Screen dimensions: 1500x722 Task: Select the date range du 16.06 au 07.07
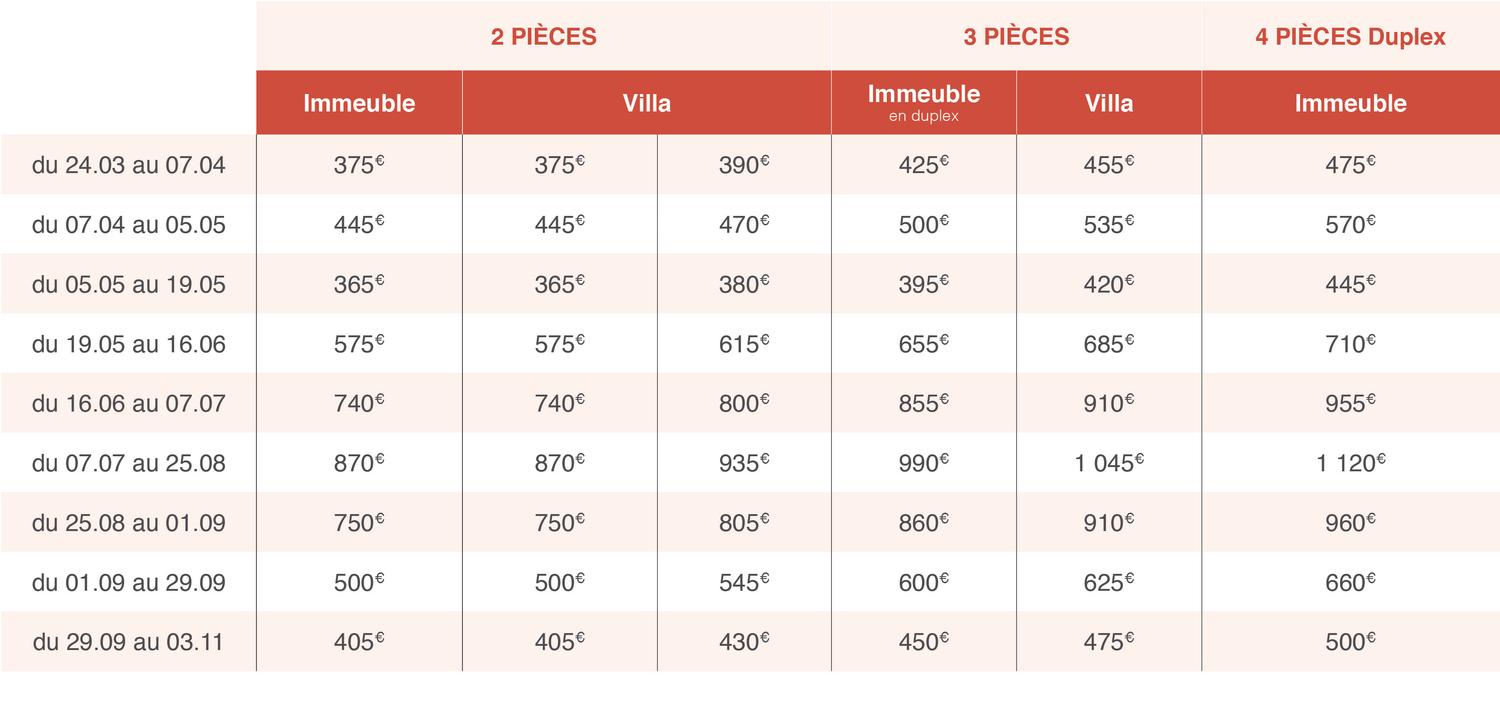pos(128,404)
